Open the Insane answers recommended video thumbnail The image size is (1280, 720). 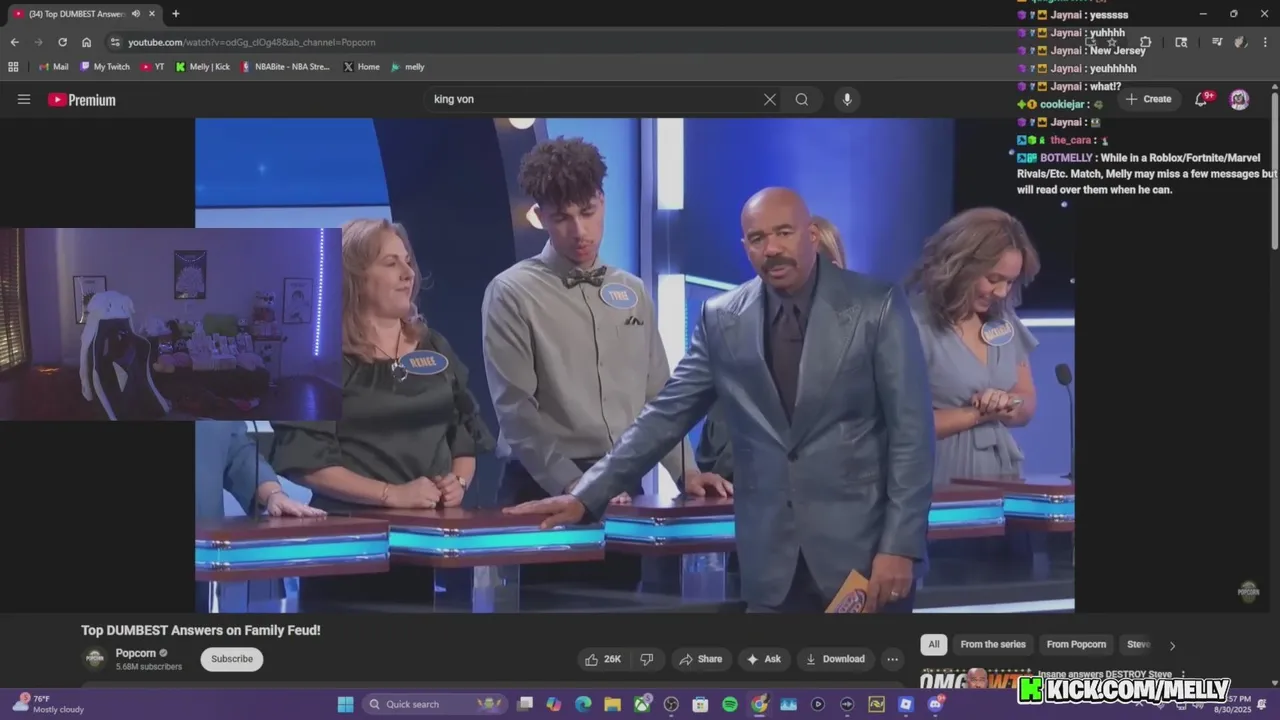click(x=975, y=680)
